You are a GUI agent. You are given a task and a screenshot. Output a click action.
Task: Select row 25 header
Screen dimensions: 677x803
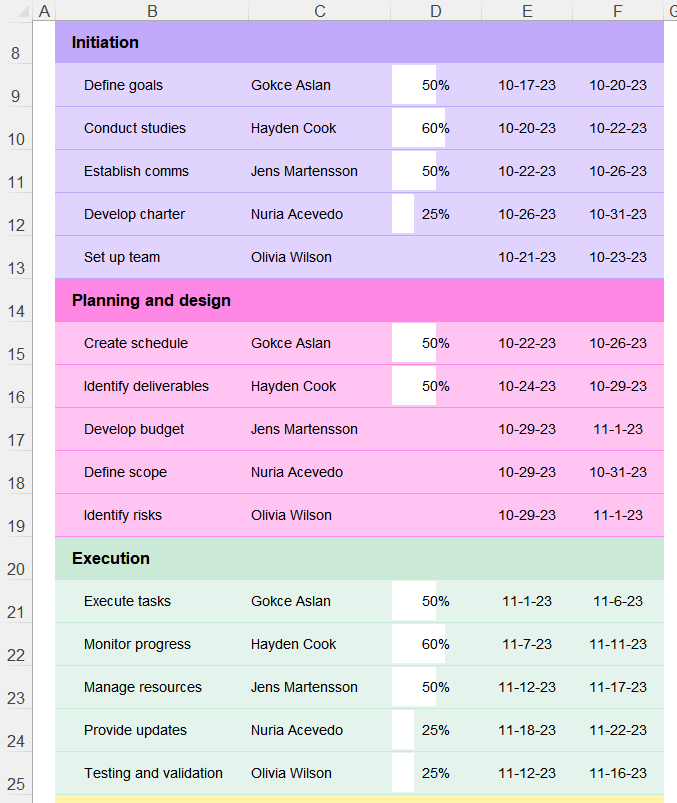16,773
